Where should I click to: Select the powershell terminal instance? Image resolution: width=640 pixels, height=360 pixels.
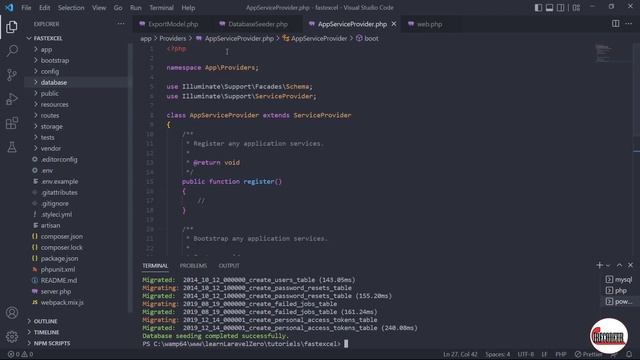619,302
